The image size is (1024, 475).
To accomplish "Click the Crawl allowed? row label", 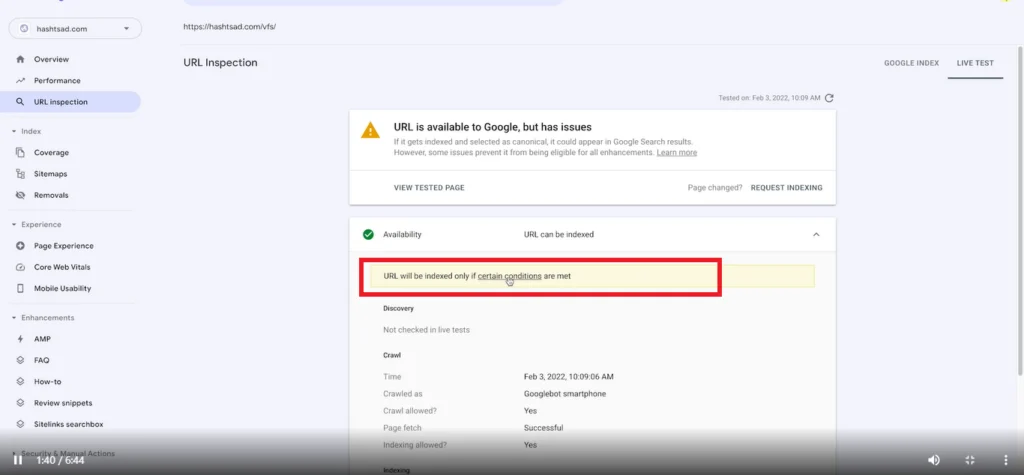I will [409, 411].
